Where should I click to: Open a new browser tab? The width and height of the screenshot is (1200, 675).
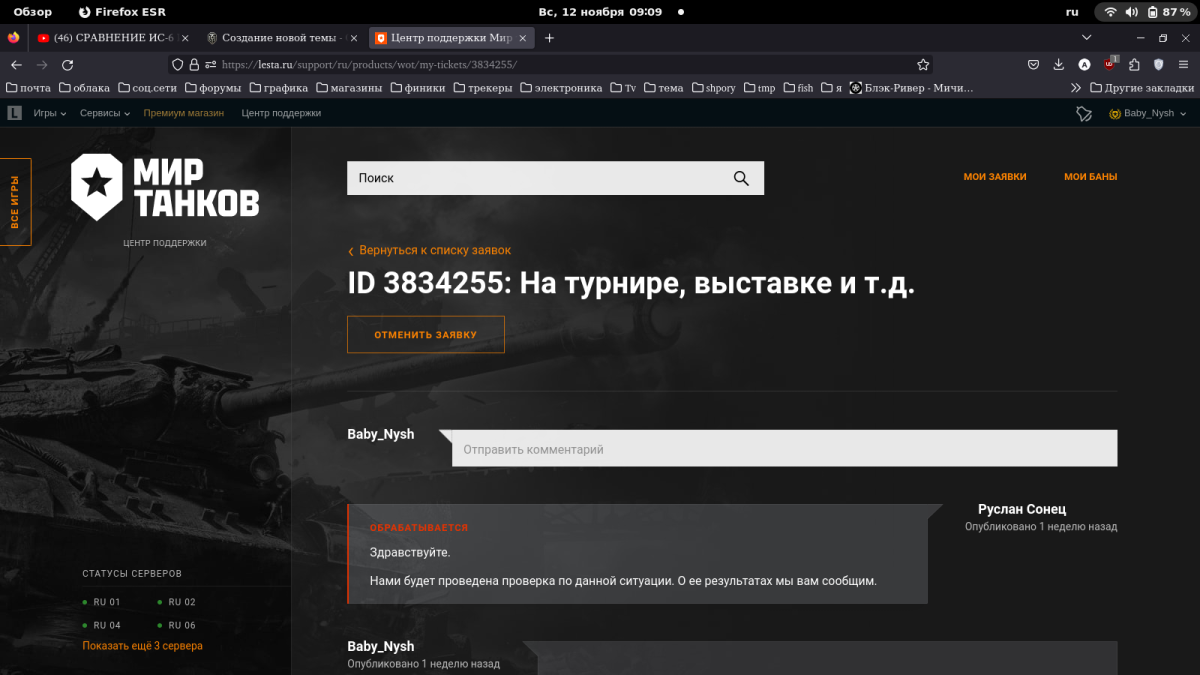(x=549, y=38)
